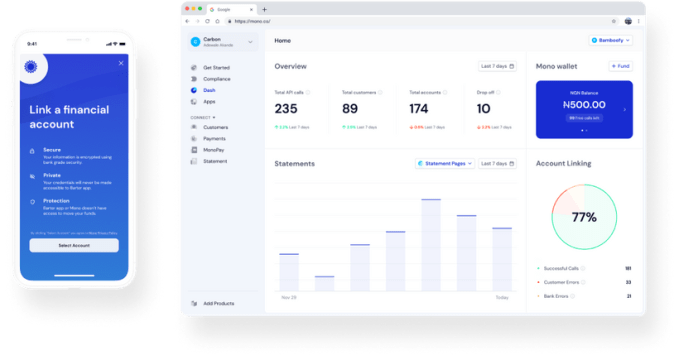Screen dimensions: 679x360
Task: Click the Private eye icon on phone
Action: [32, 176]
